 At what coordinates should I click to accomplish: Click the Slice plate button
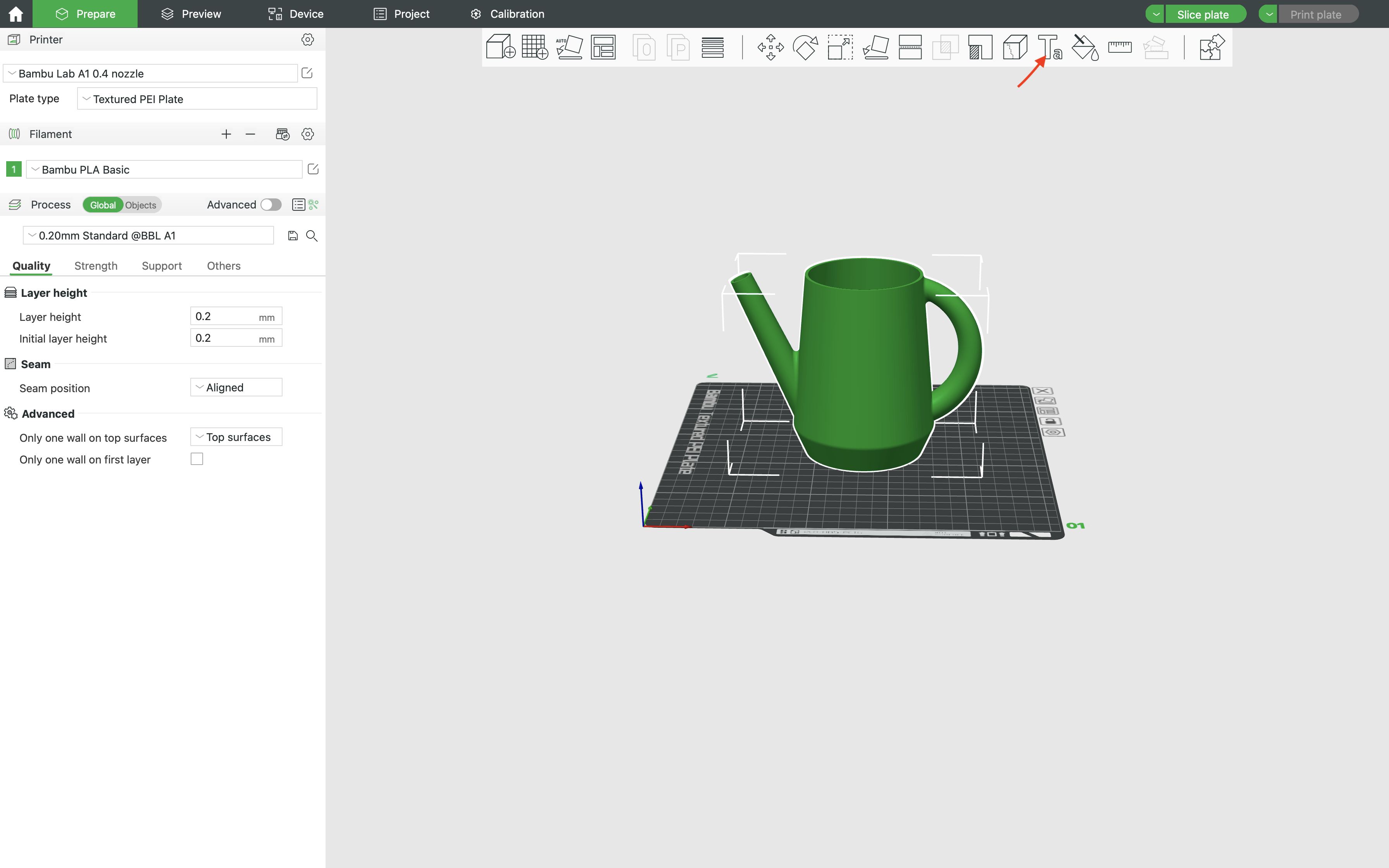pos(1203,14)
